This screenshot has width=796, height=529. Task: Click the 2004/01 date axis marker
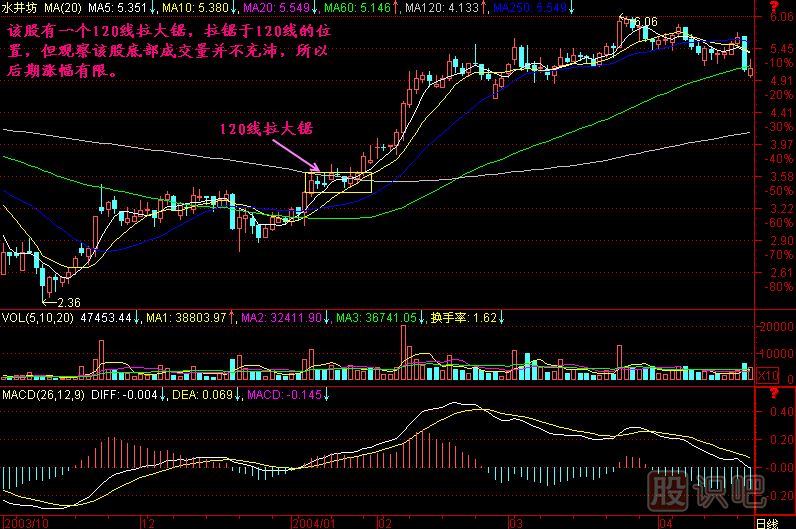[314, 523]
